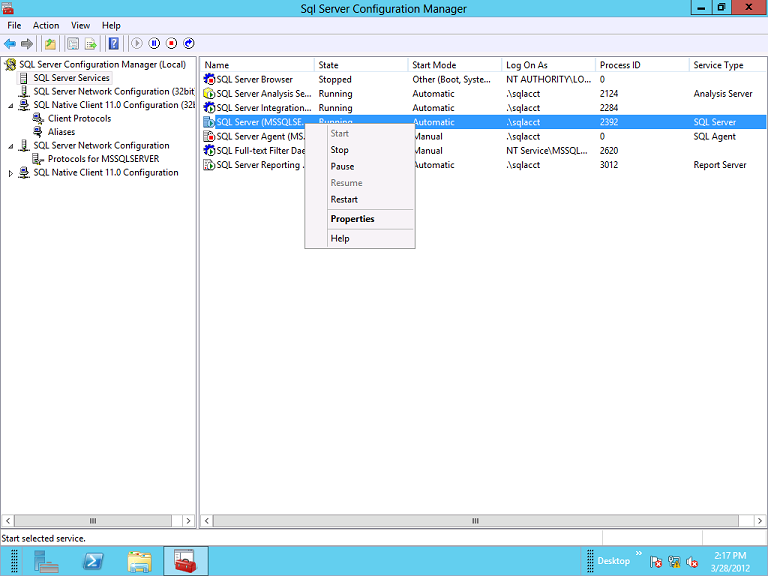
Task: Click the Forward arrow toolbar icon
Action: pyautogui.click(x=27, y=44)
